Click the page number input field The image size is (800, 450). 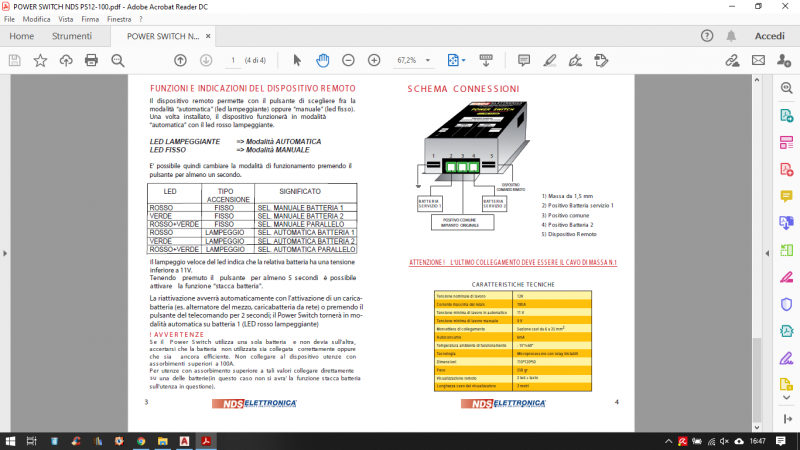point(233,60)
